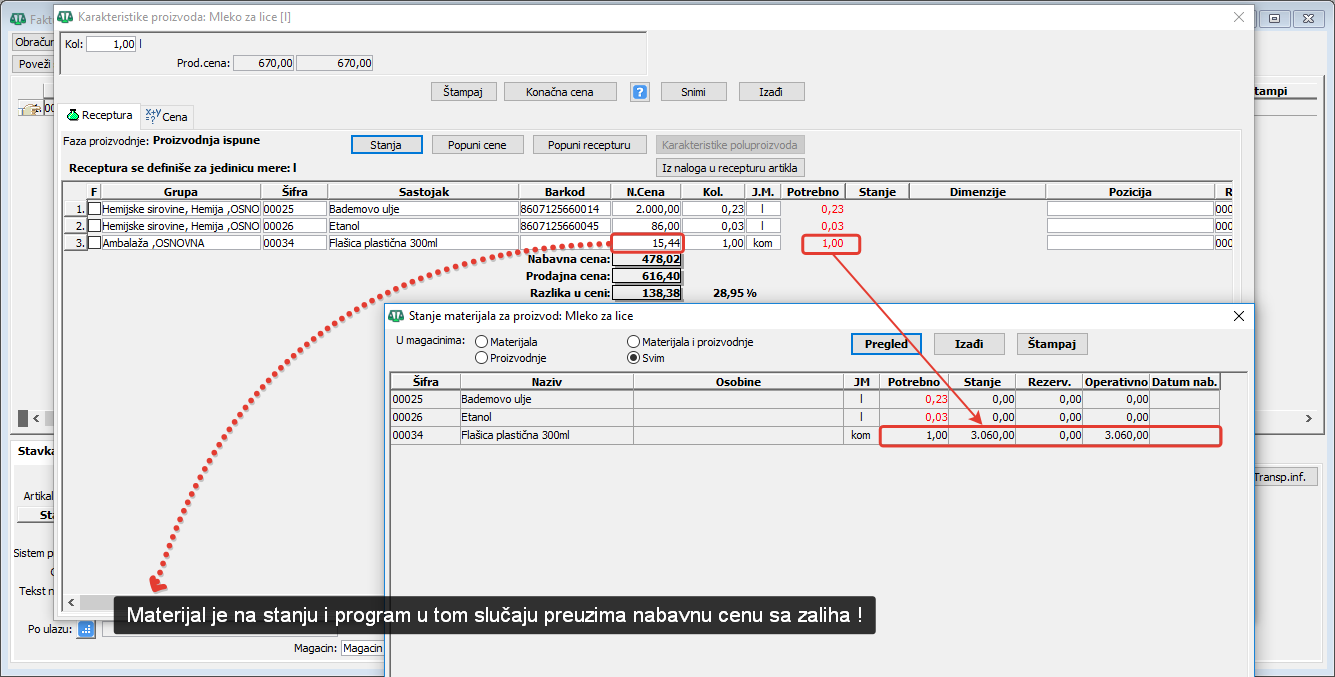
Task: Tick the F checkbox for Bademovo ulje row
Action: point(95,209)
